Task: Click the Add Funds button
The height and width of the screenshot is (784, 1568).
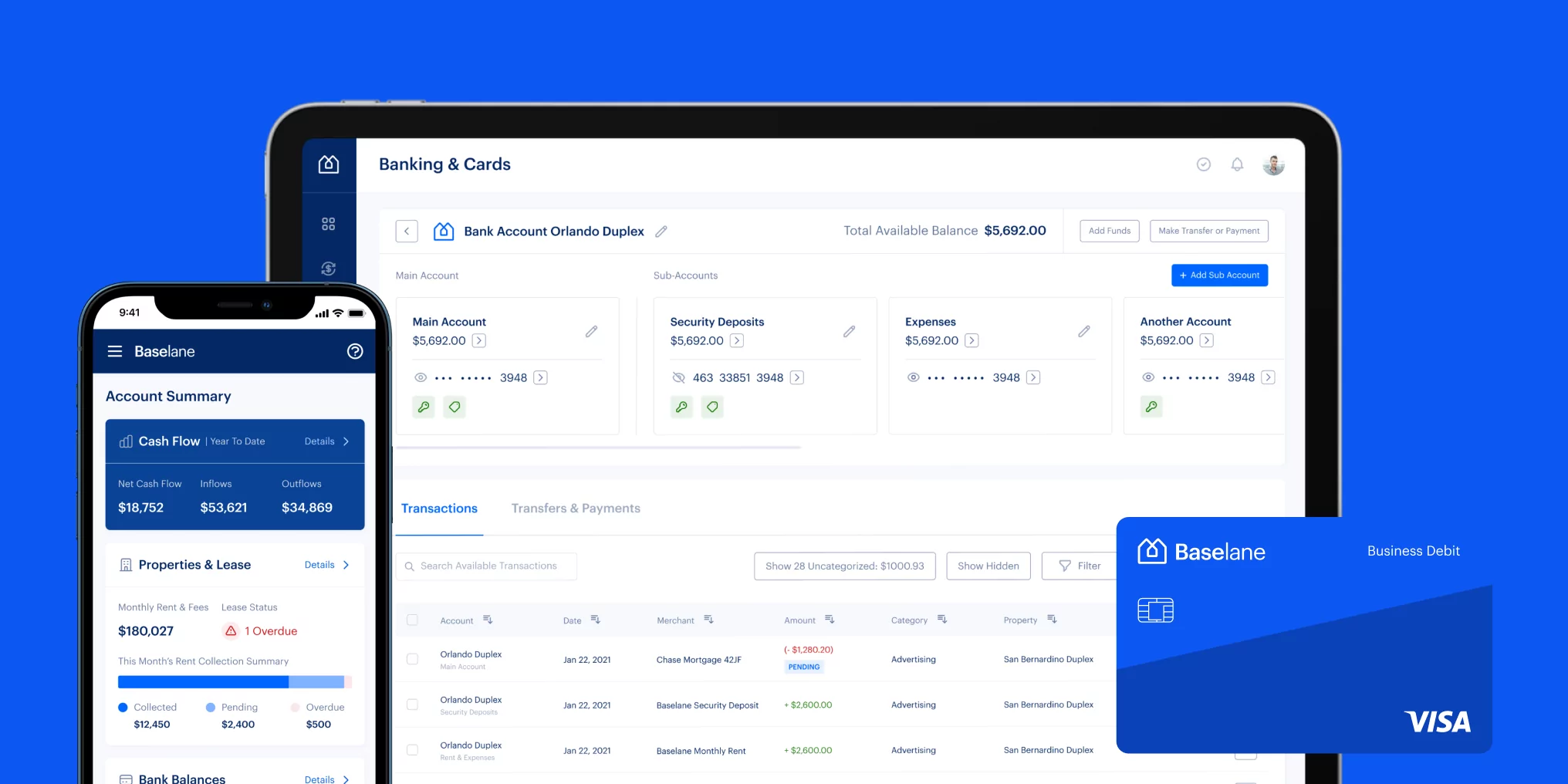Action: coord(1110,231)
